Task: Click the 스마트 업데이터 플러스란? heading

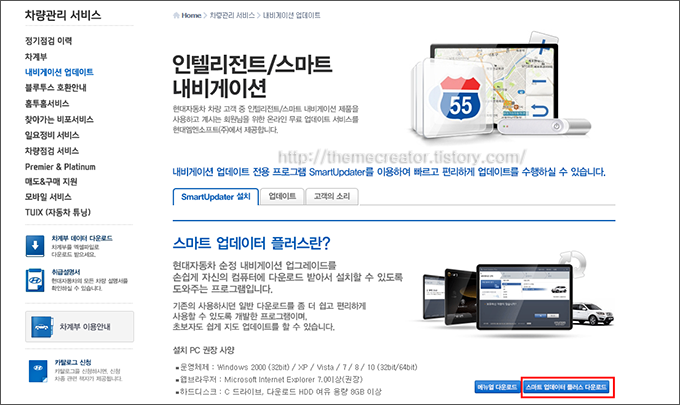Action: [252, 243]
